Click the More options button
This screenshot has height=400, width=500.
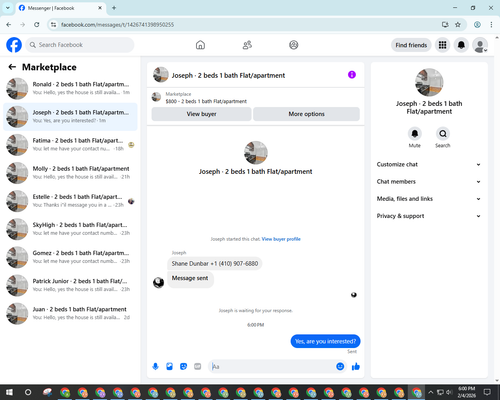(306, 114)
